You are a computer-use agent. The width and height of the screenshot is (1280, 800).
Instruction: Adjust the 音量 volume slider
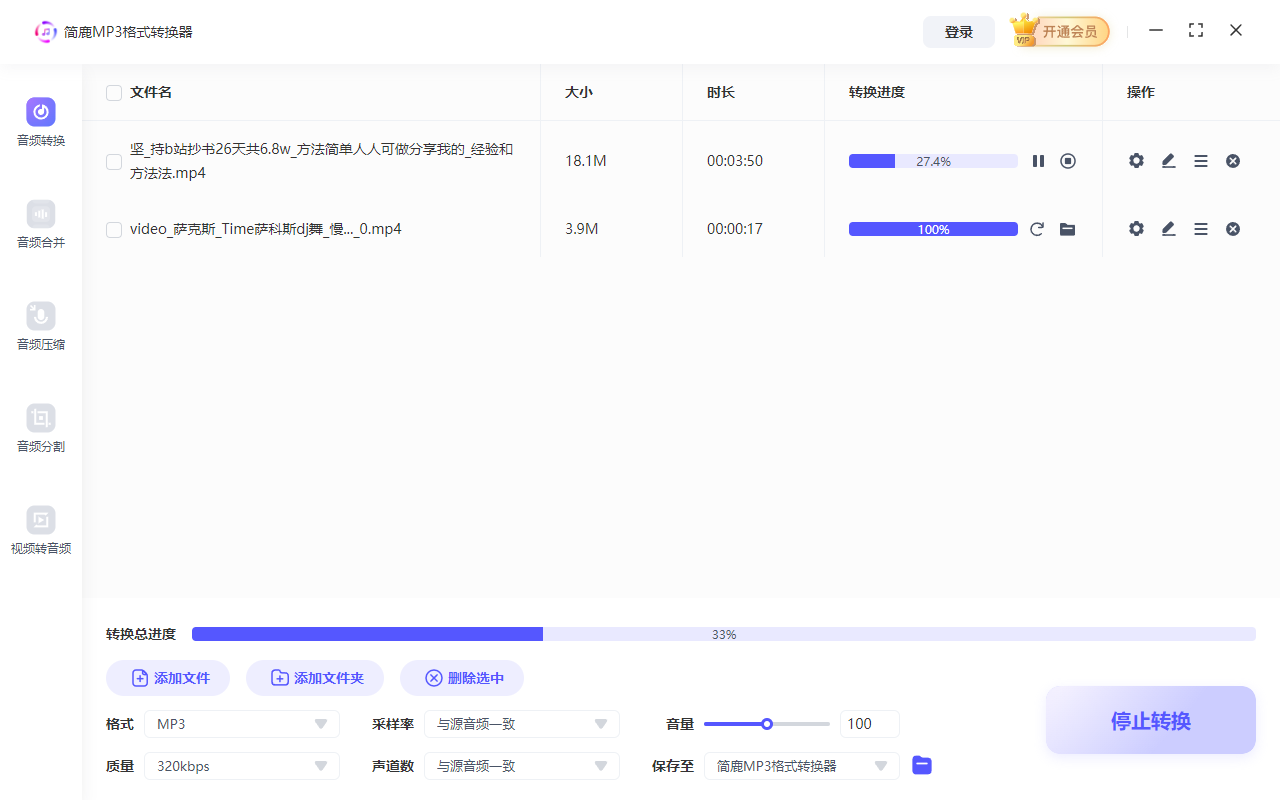(x=766, y=723)
